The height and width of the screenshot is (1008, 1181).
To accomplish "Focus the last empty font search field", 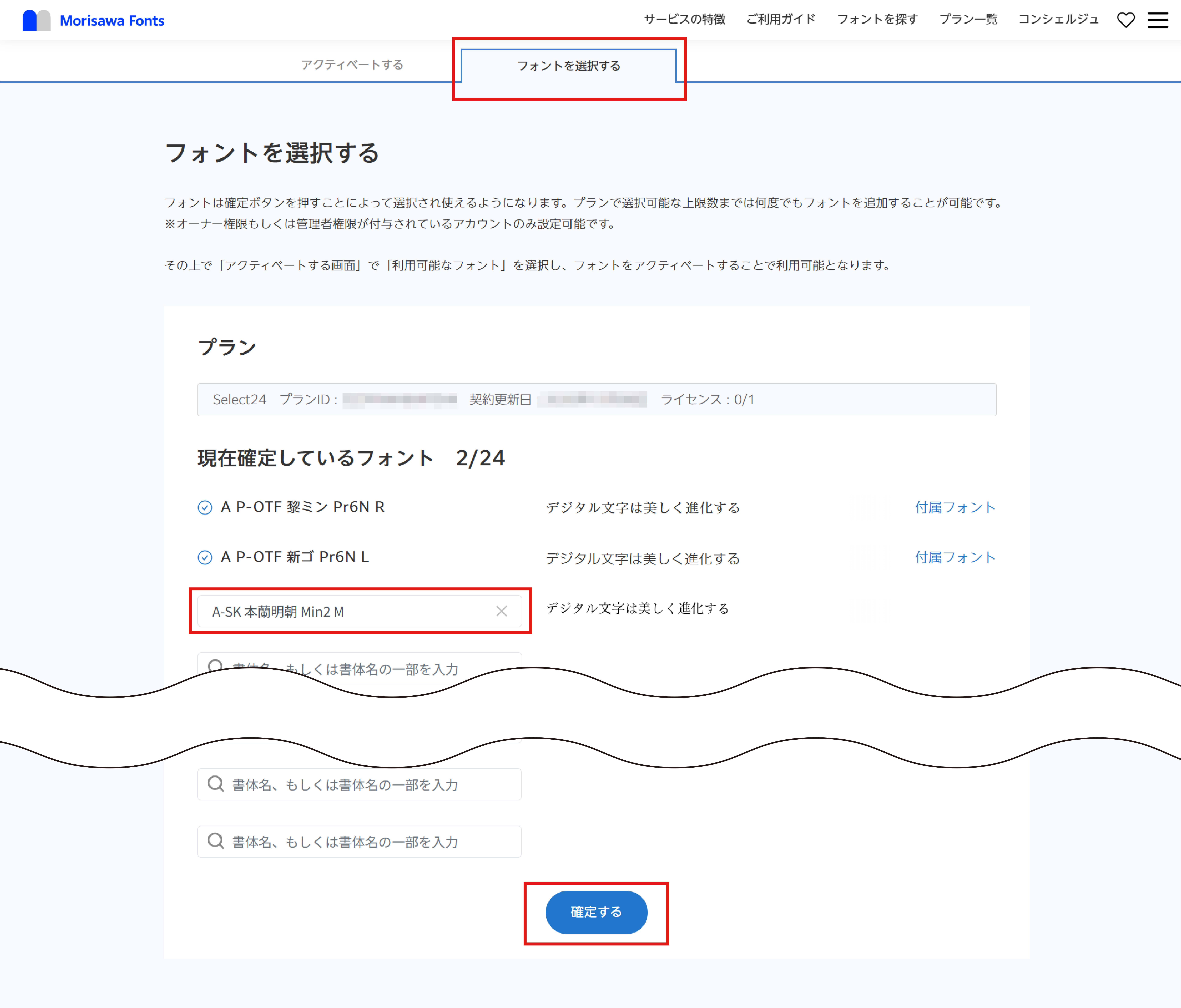I will [360, 842].
